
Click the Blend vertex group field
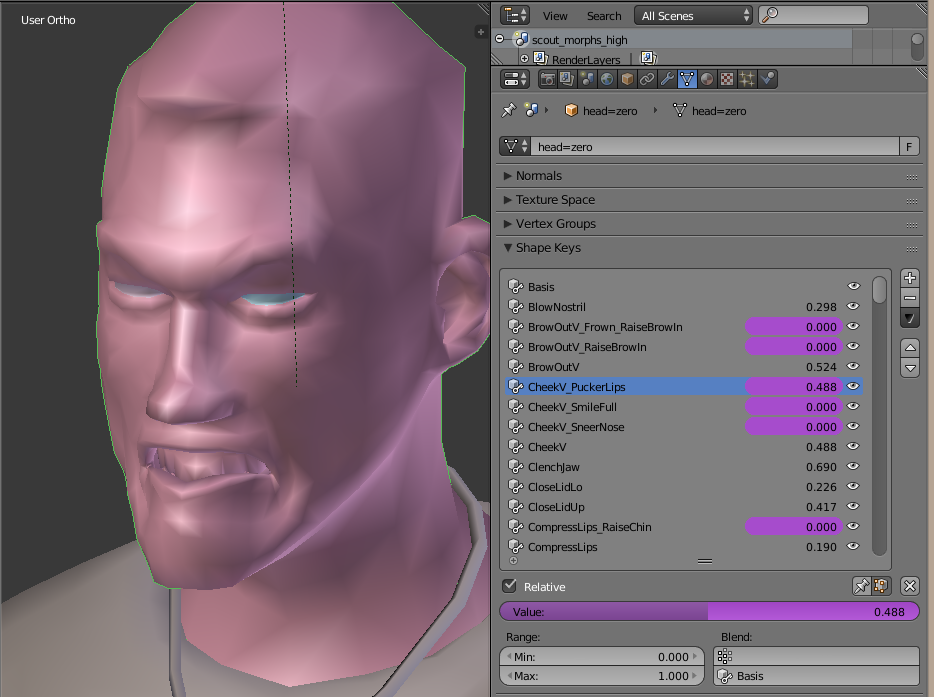pos(816,656)
